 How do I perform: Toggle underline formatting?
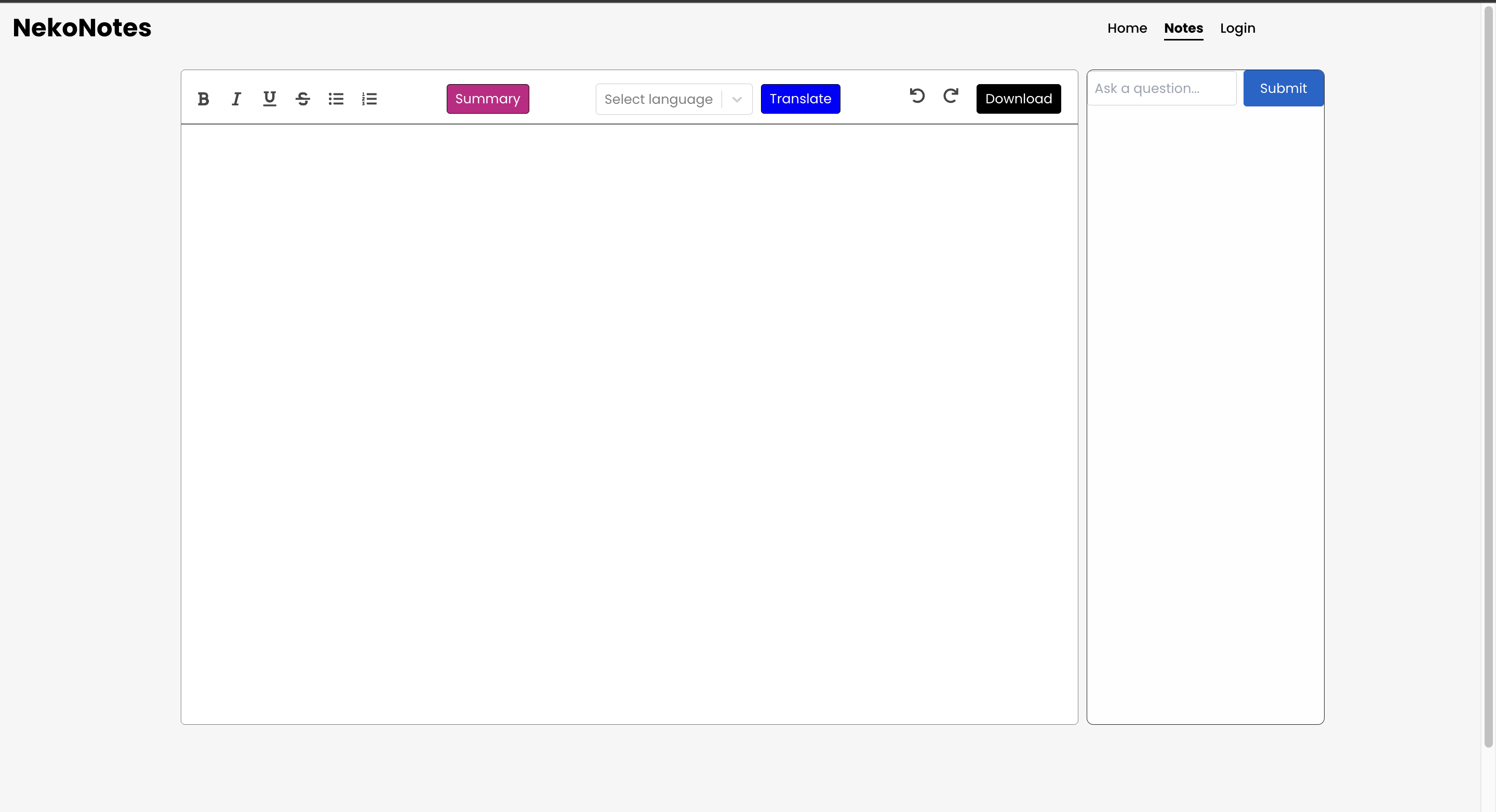click(270, 99)
